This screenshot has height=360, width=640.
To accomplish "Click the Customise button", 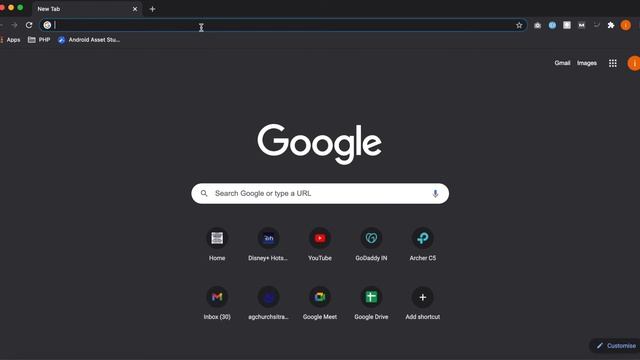I will click(x=616, y=346).
